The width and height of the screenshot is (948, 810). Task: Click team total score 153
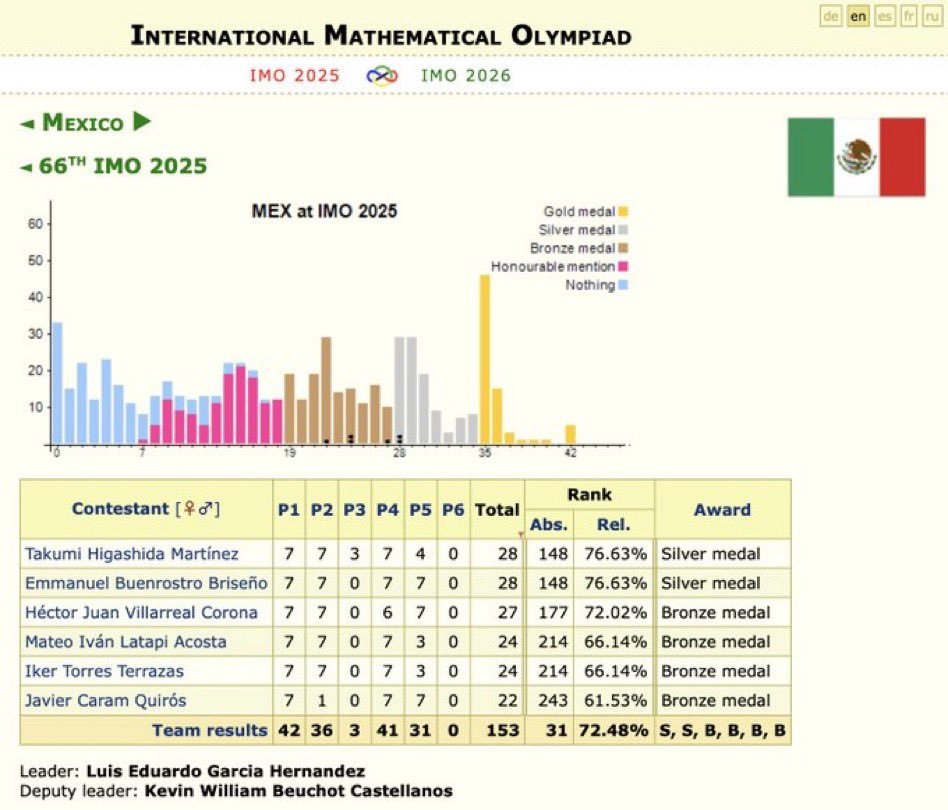tap(503, 730)
